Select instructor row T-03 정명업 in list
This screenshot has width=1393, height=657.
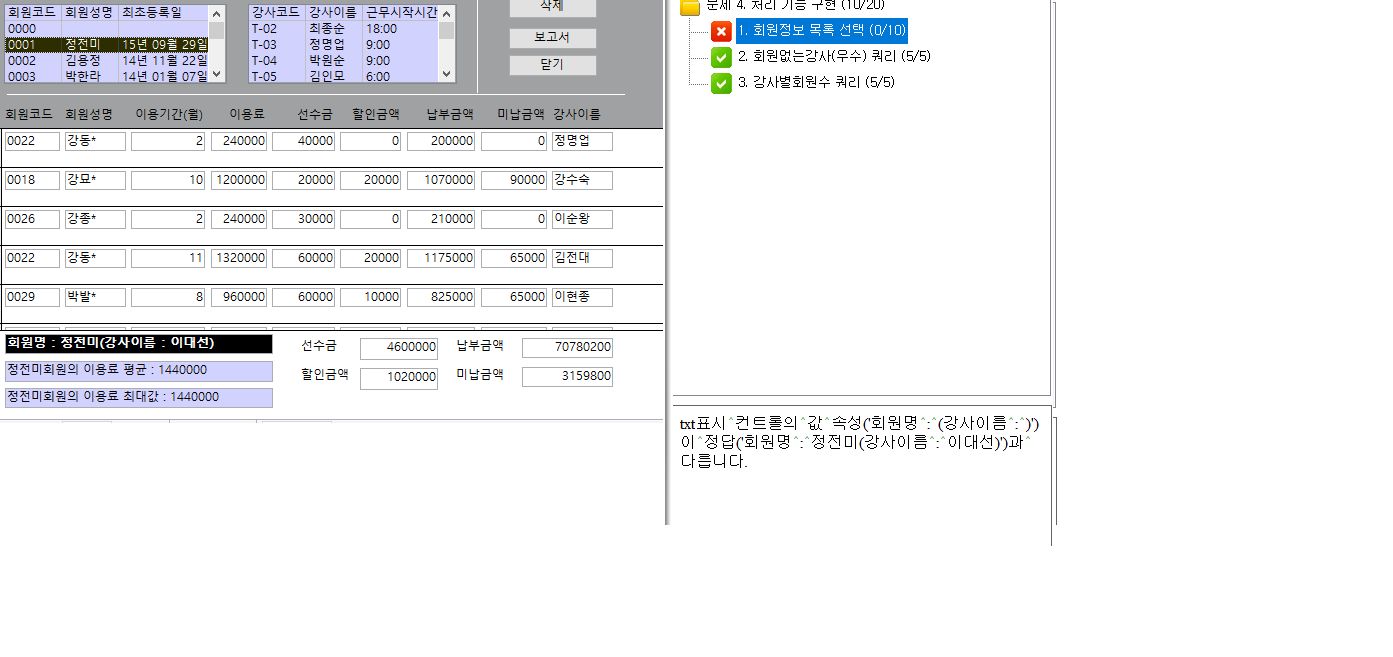click(x=343, y=45)
